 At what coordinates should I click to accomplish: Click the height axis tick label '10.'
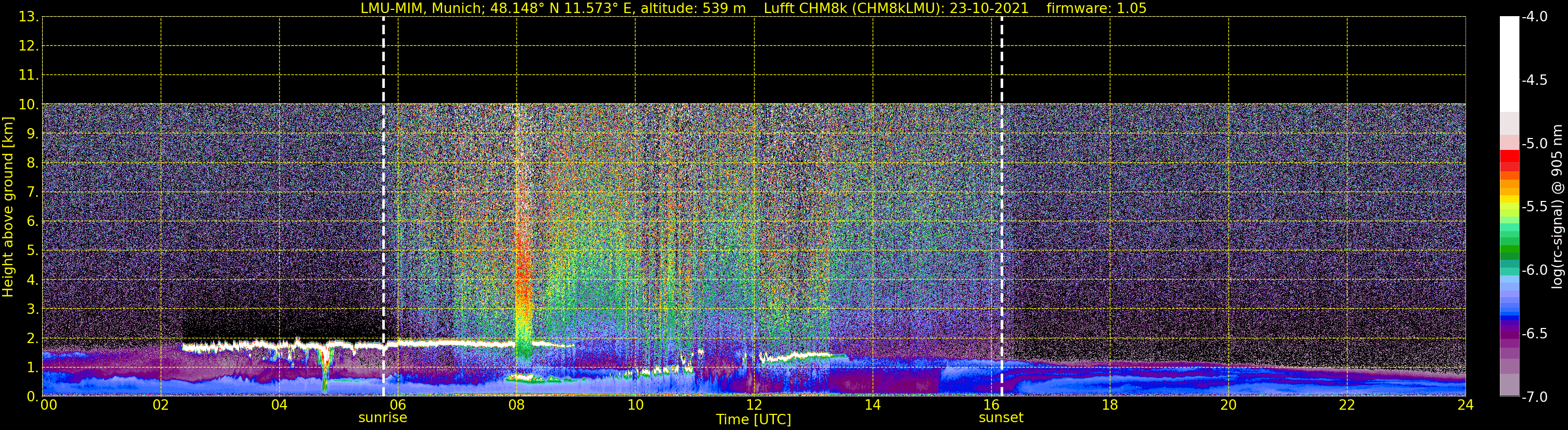click(x=29, y=104)
